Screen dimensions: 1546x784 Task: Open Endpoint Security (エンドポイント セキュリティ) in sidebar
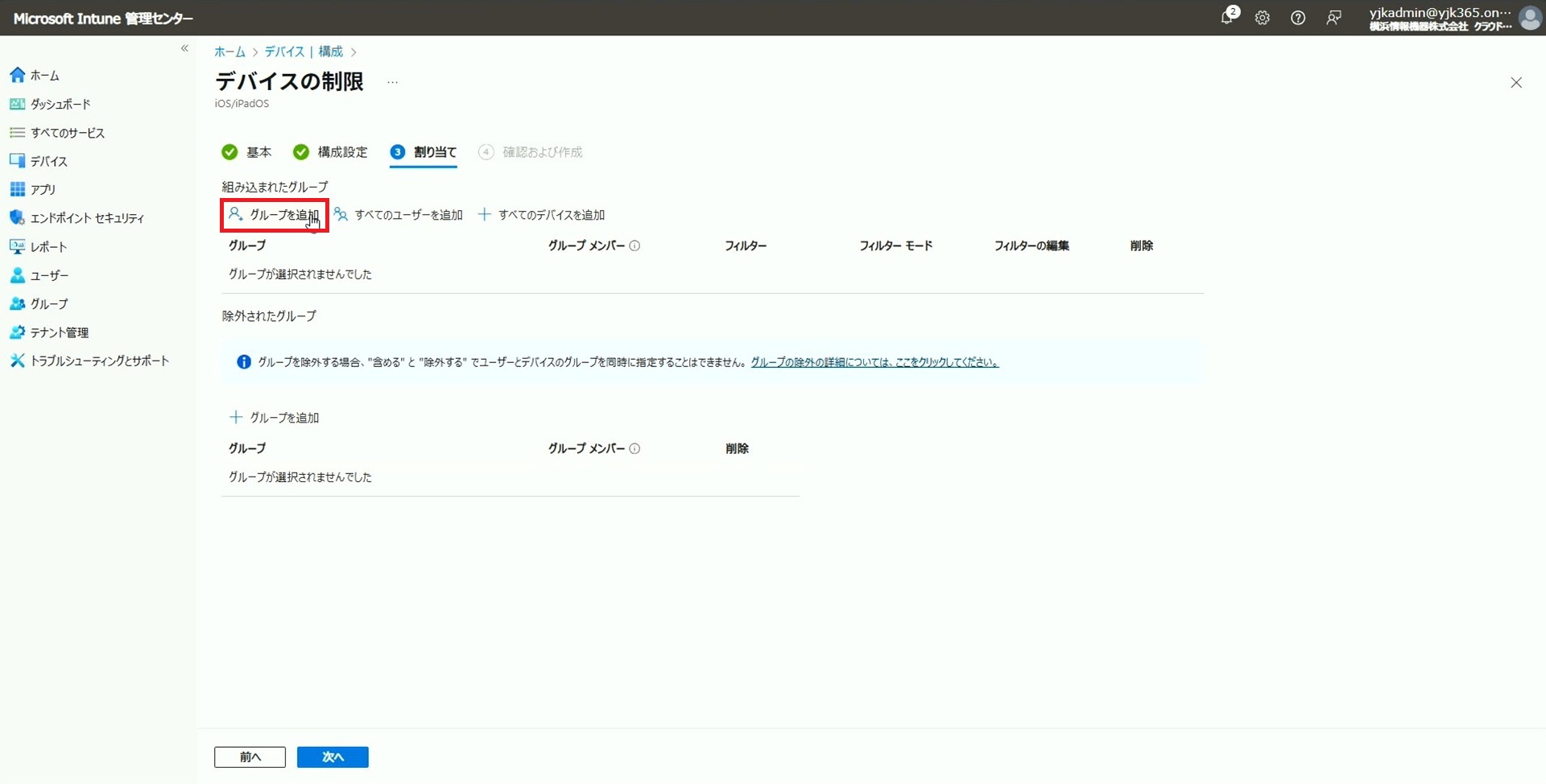click(x=87, y=218)
